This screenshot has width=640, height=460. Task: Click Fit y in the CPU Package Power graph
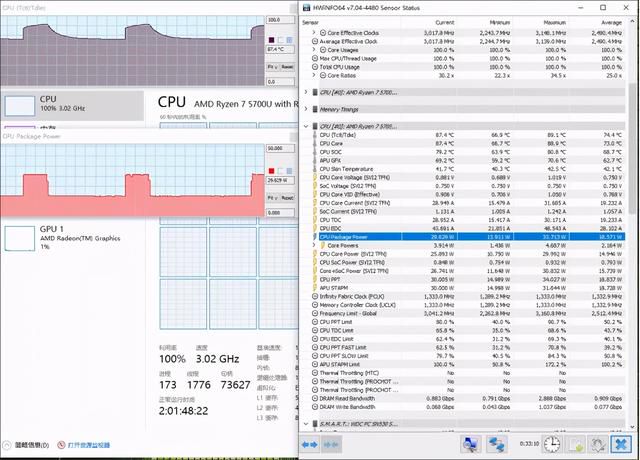(x=273, y=198)
